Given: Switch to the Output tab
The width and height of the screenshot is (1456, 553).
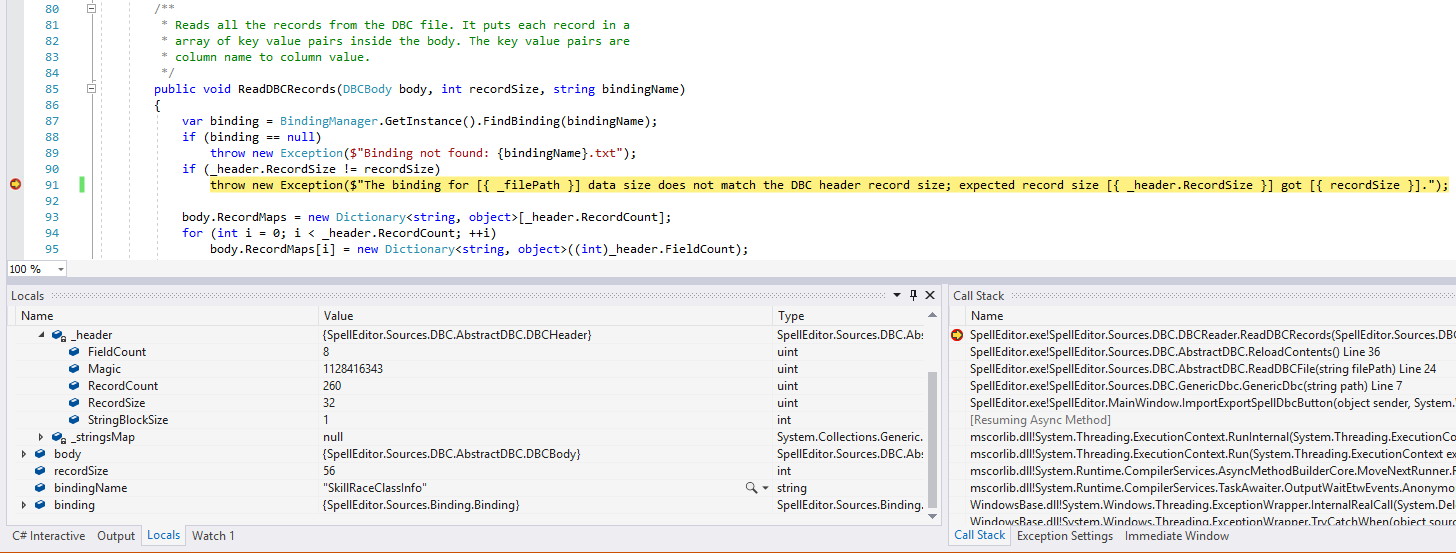Looking at the screenshot, I should [116, 536].
